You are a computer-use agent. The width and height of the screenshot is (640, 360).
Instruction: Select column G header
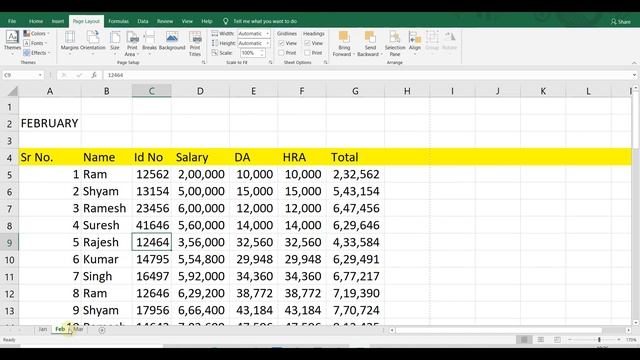click(x=355, y=91)
